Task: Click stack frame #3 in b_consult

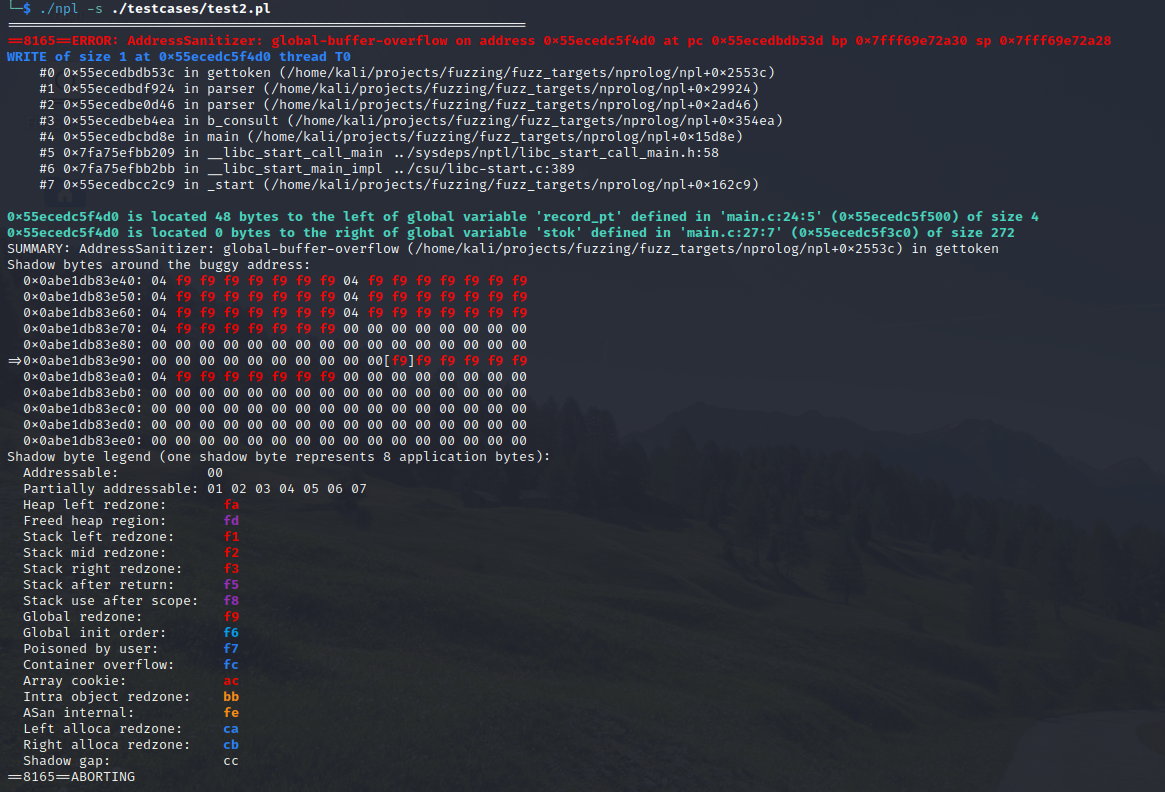Action: tap(411, 120)
